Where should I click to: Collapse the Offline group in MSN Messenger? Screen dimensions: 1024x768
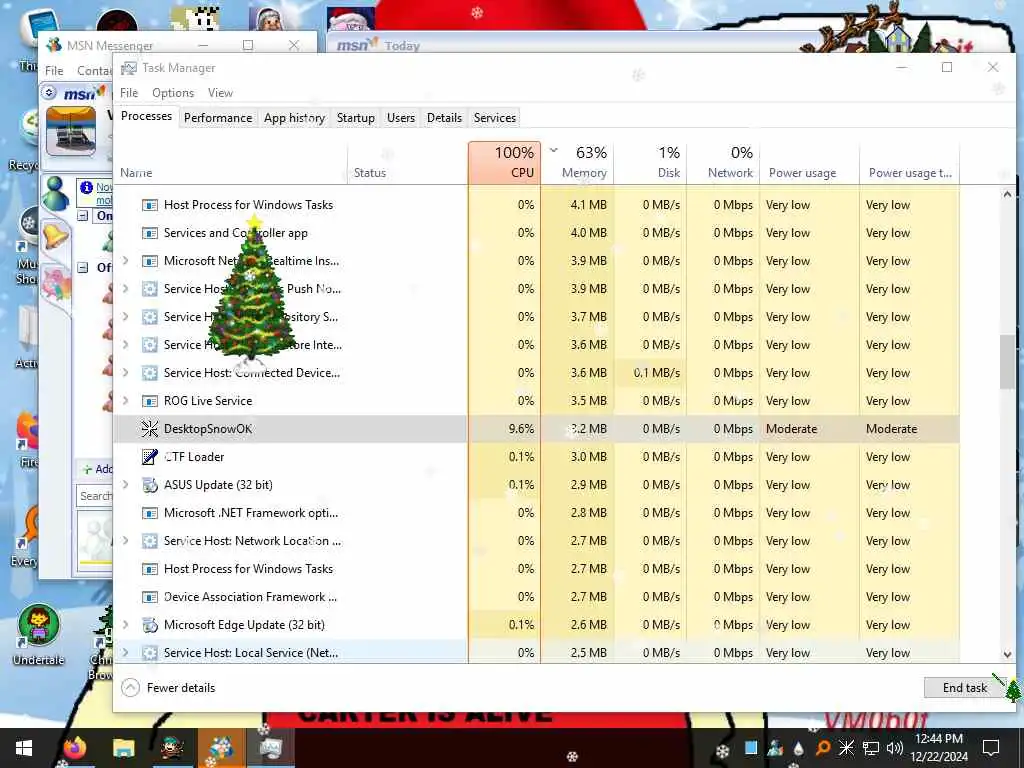click(83, 267)
